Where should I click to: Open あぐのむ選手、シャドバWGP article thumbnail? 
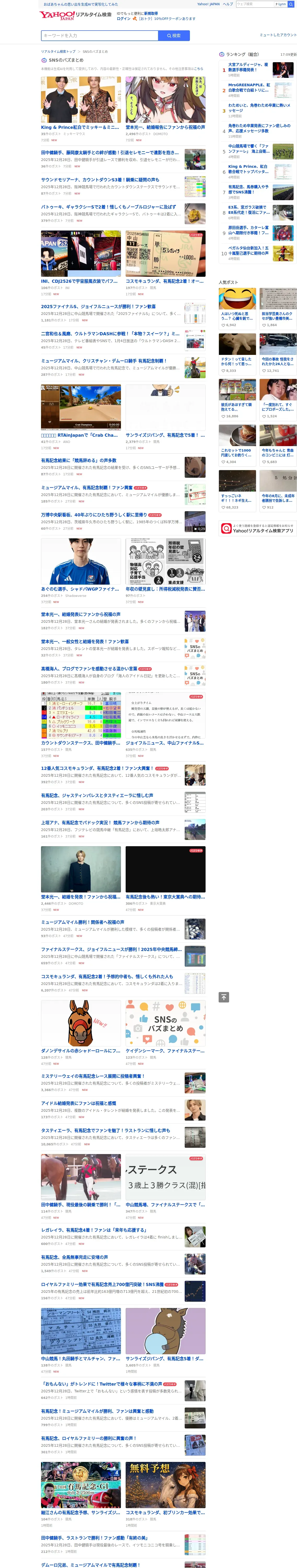tap(81, 561)
